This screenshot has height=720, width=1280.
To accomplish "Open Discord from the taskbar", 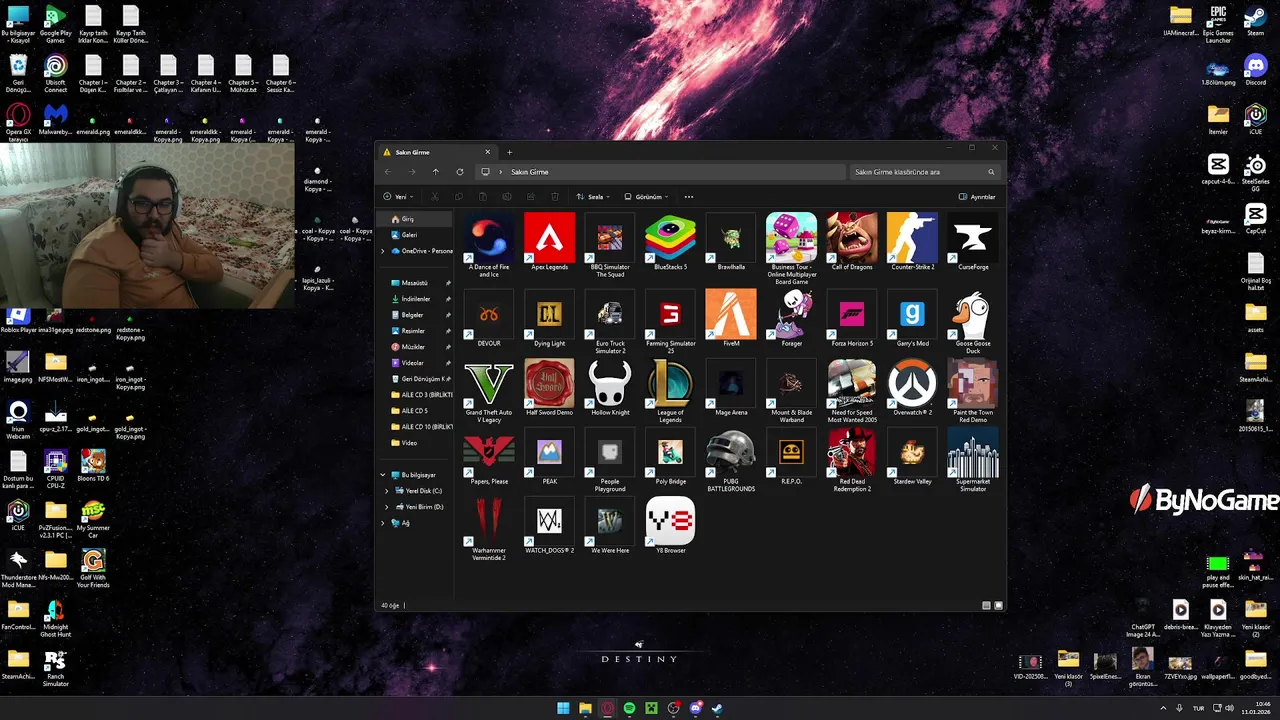I will point(695,708).
